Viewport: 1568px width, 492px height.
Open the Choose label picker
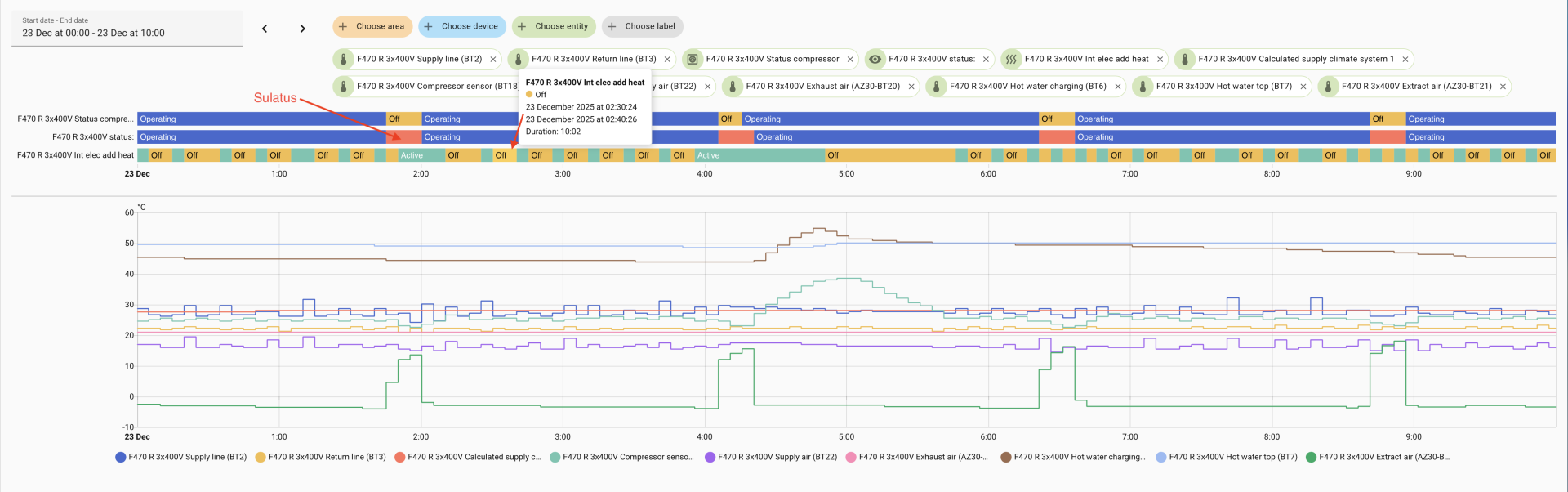(643, 27)
